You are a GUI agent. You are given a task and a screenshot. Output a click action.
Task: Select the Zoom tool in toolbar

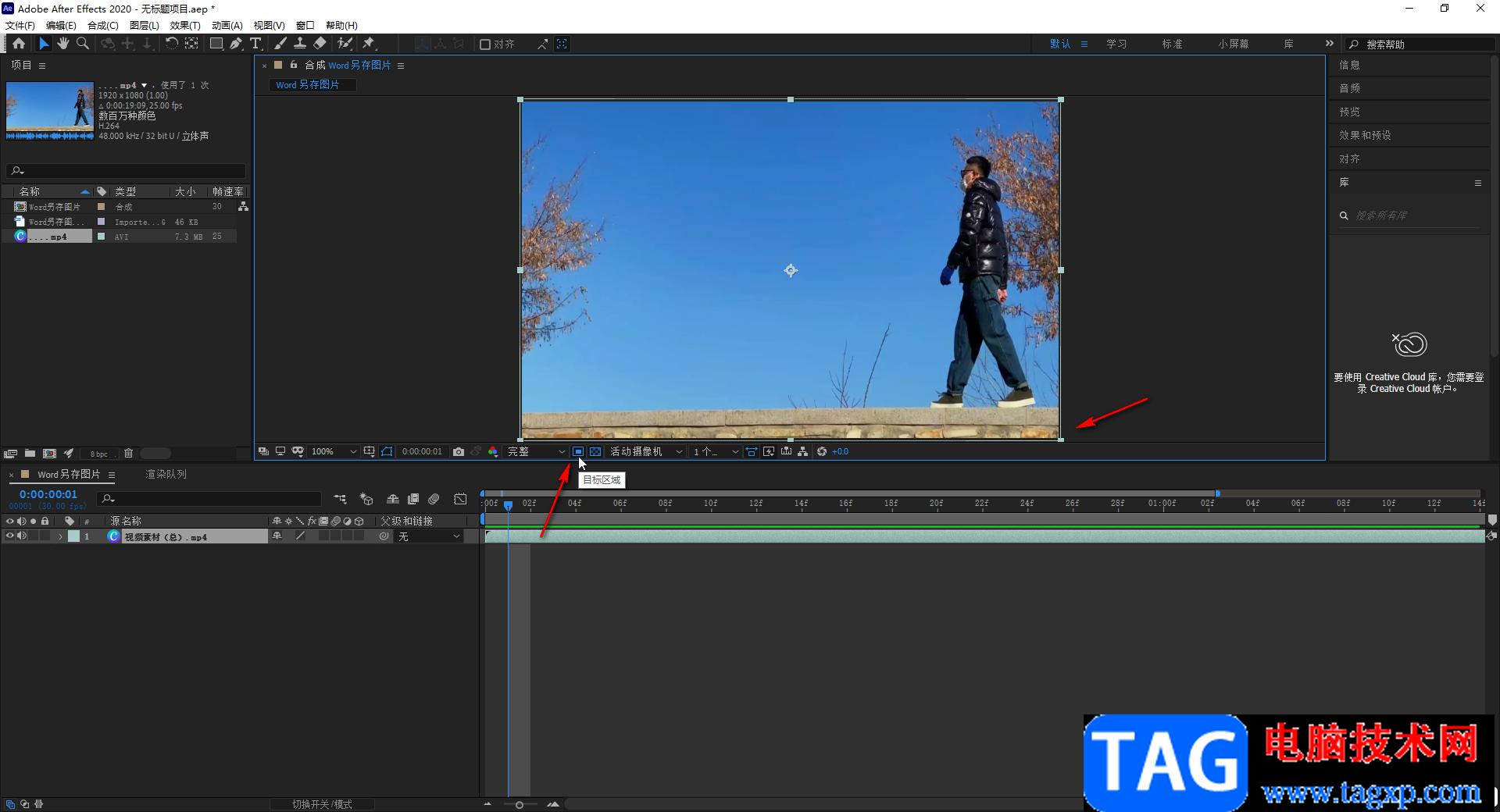83,44
